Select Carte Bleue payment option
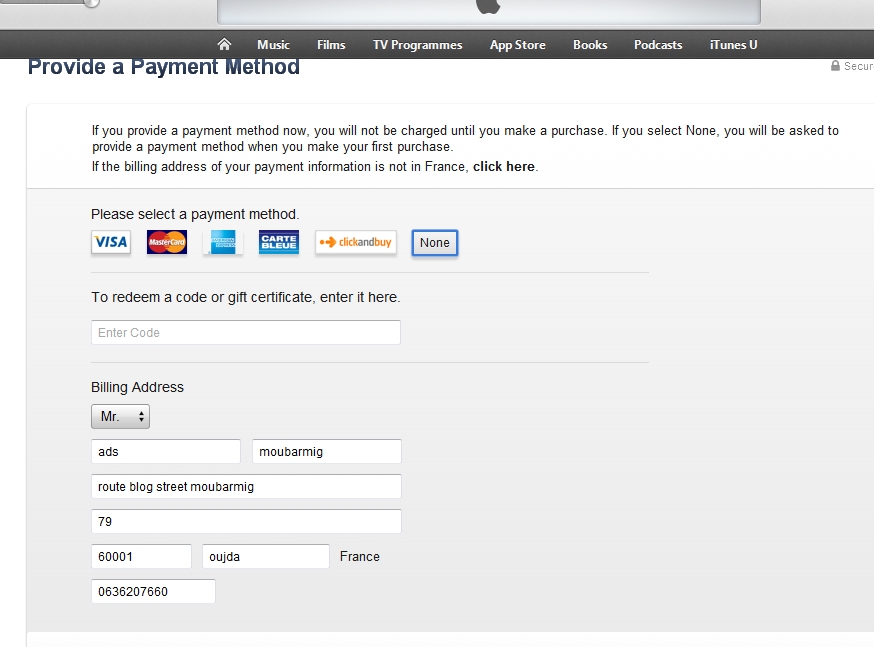Image resolution: width=874 pixels, height=647 pixels. (x=279, y=242)
